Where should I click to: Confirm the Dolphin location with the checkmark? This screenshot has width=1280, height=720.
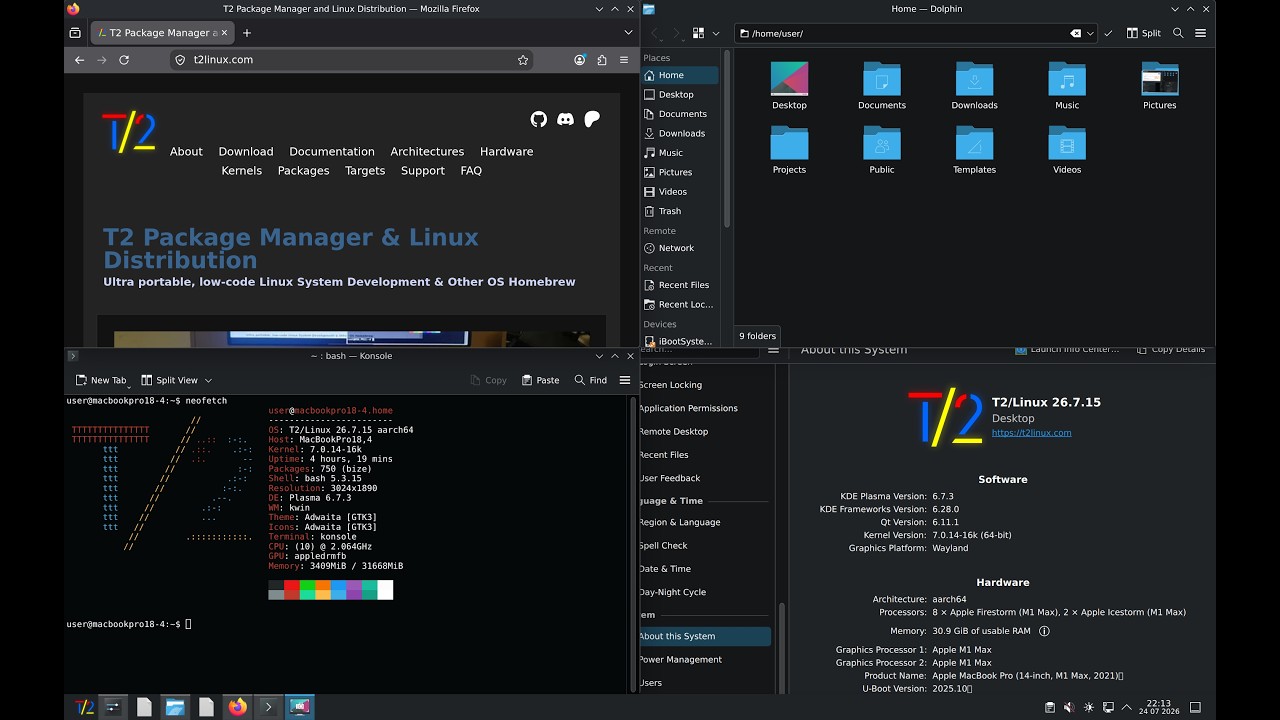[x=1108, y=33]
